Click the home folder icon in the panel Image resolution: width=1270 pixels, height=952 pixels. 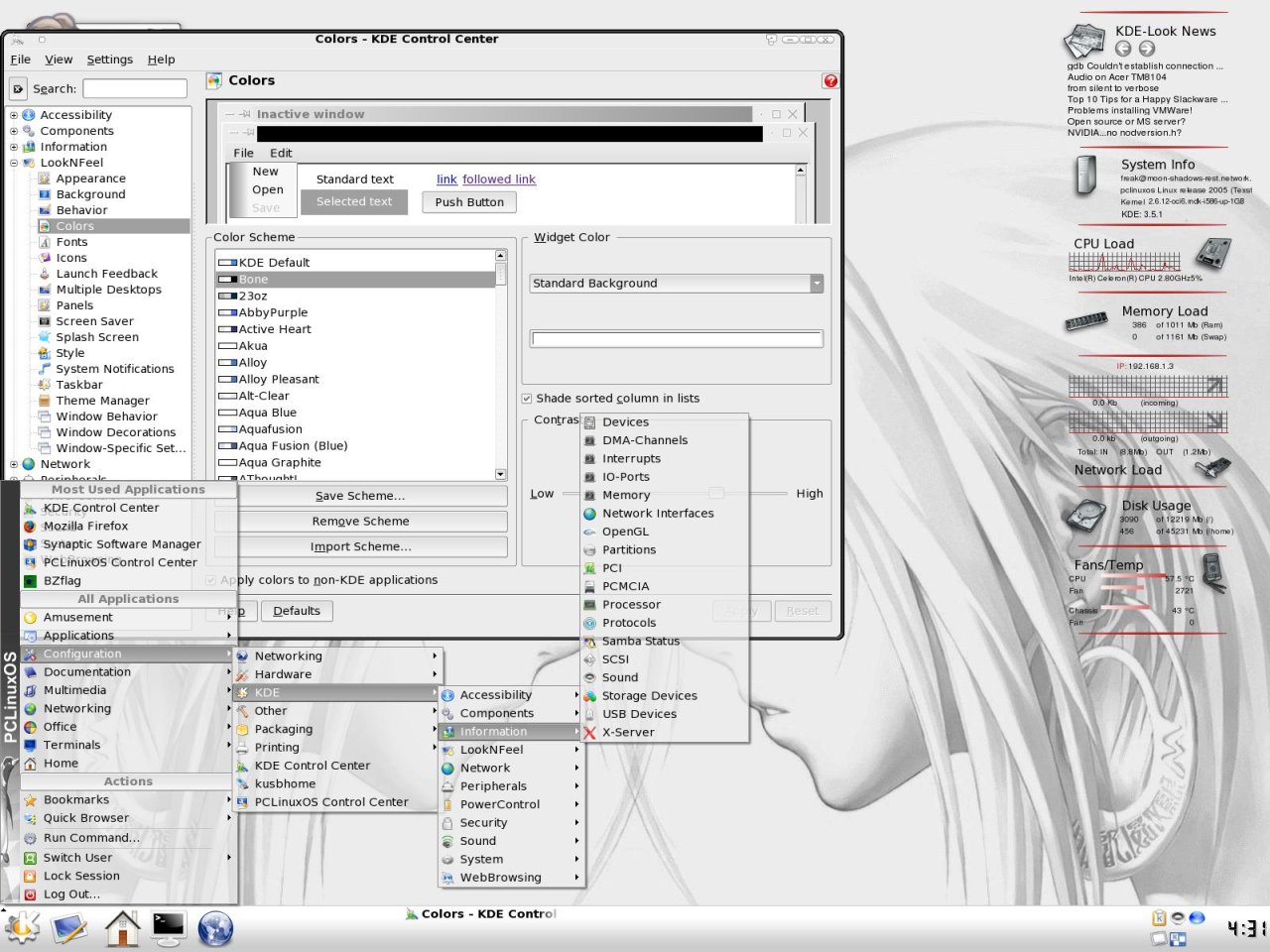pos(123,928)
